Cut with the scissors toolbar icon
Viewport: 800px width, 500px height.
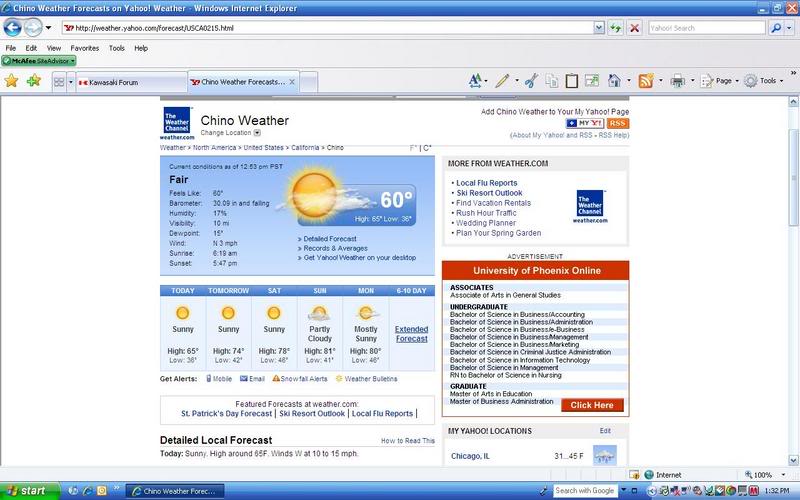531,81
